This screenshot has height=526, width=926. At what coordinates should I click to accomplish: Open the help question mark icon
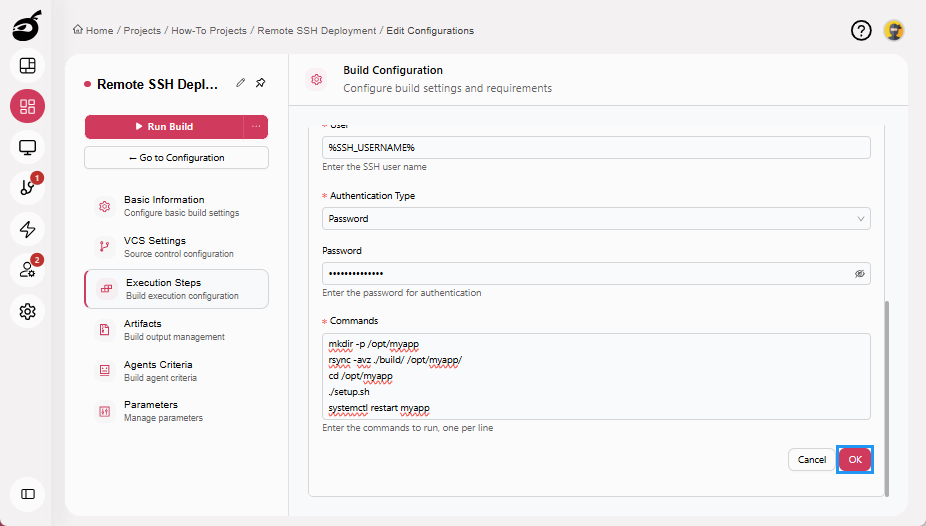point(861,30)
